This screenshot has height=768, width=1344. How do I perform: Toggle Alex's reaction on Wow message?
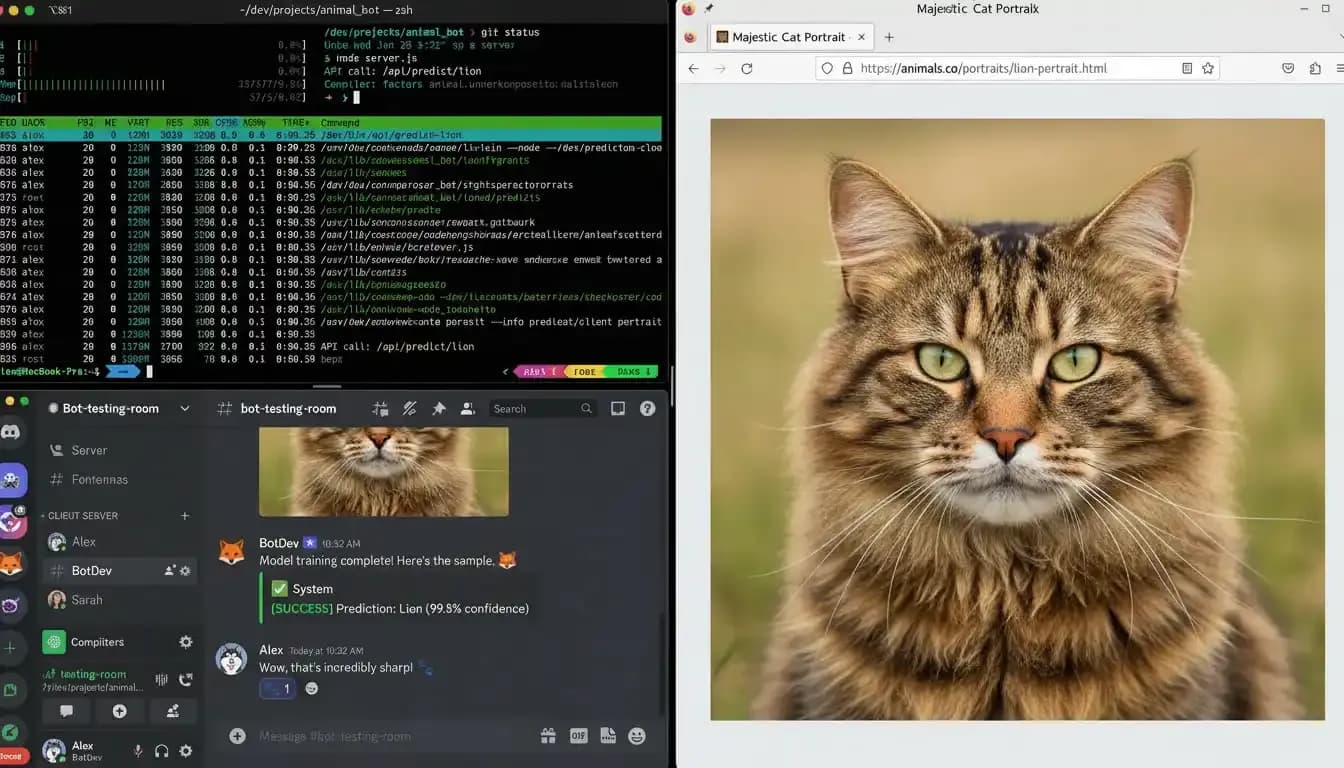[277, 688]
